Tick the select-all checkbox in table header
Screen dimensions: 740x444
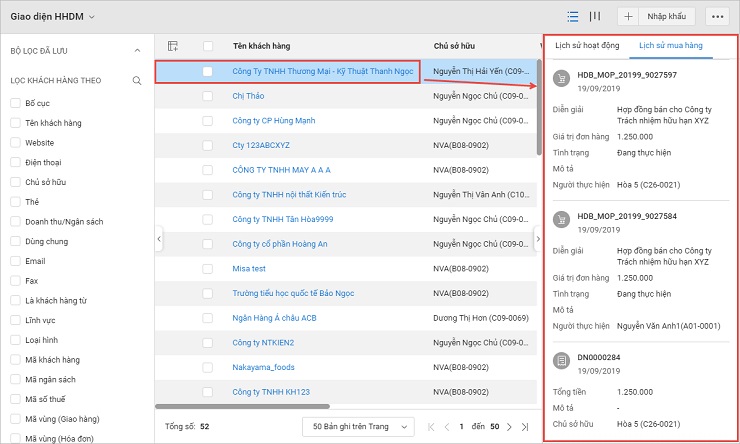point(208,46)
